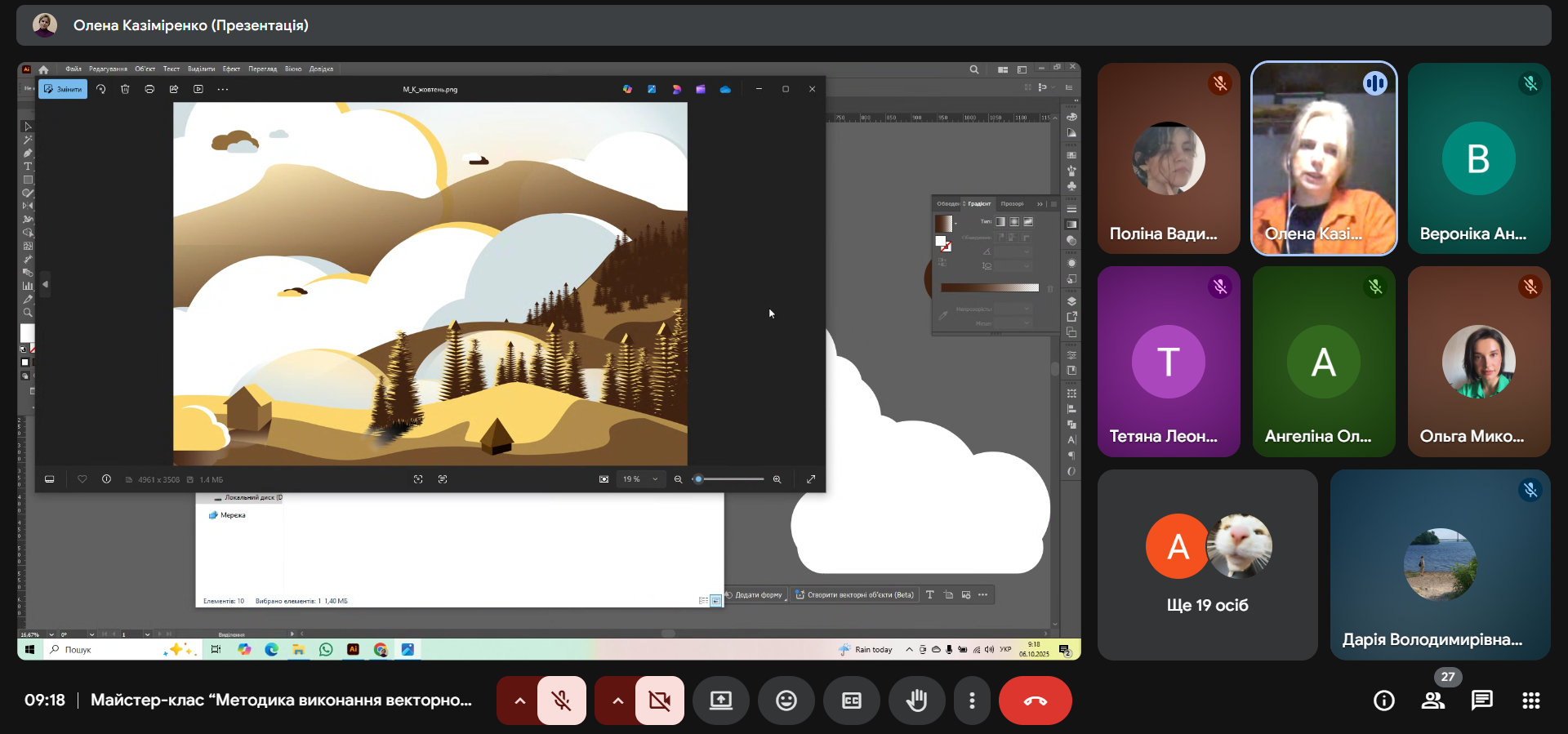Leave the call with the red button
Image resolution: width=1568 pixels, height=734 pixels.
click(x=1035, y=701)
